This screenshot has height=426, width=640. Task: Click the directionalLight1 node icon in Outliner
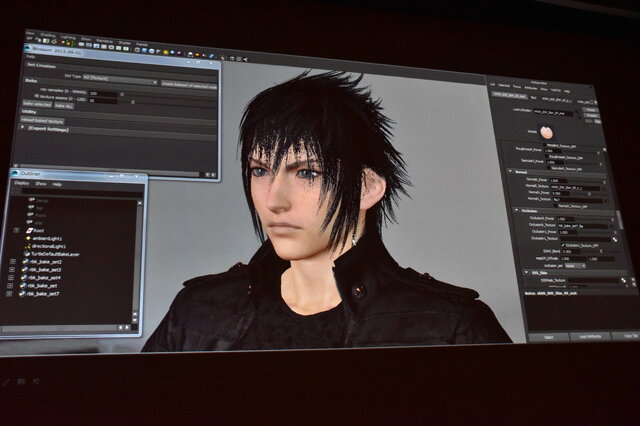pos(28,246)
